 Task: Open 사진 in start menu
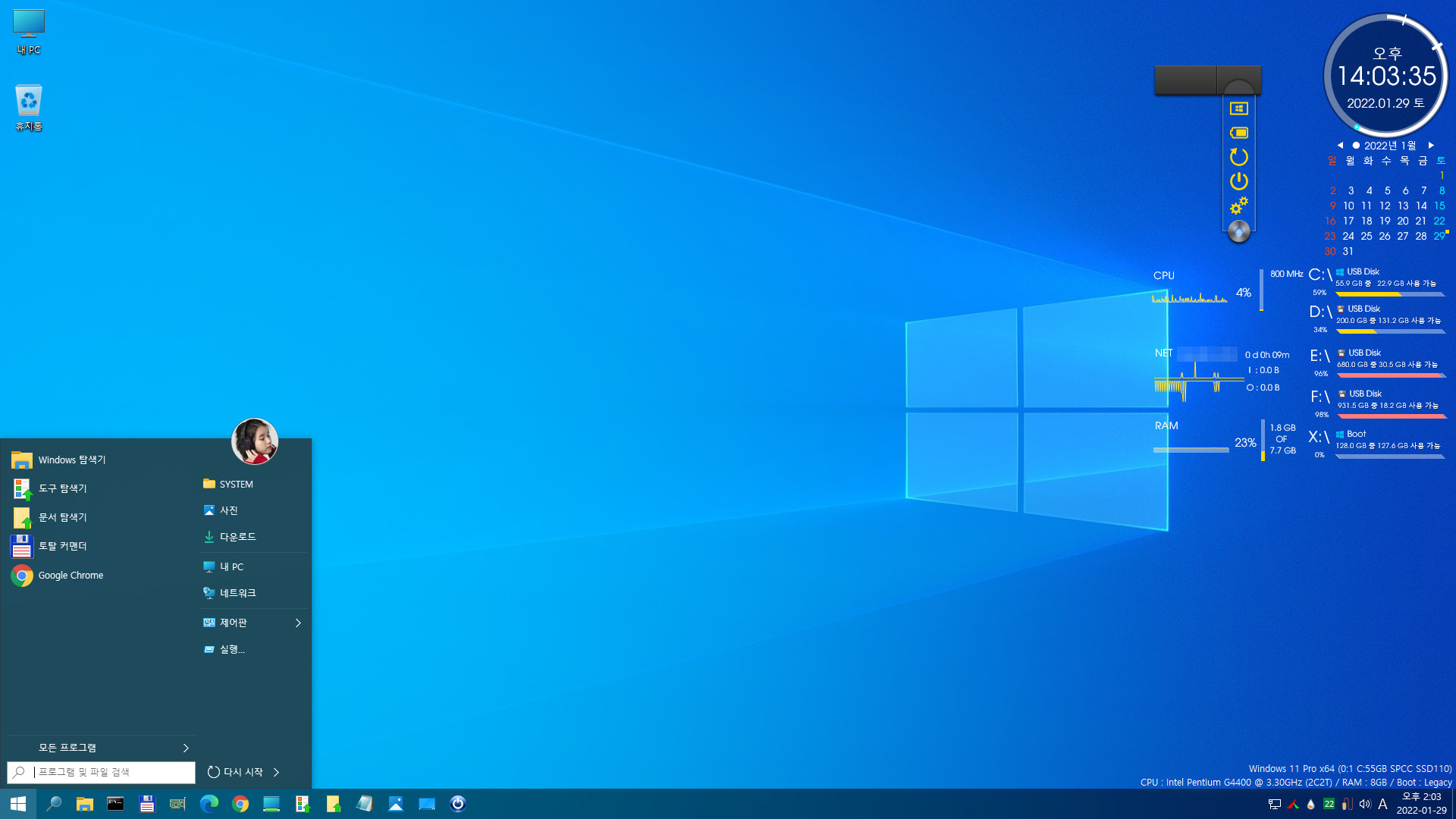(254, 510)
